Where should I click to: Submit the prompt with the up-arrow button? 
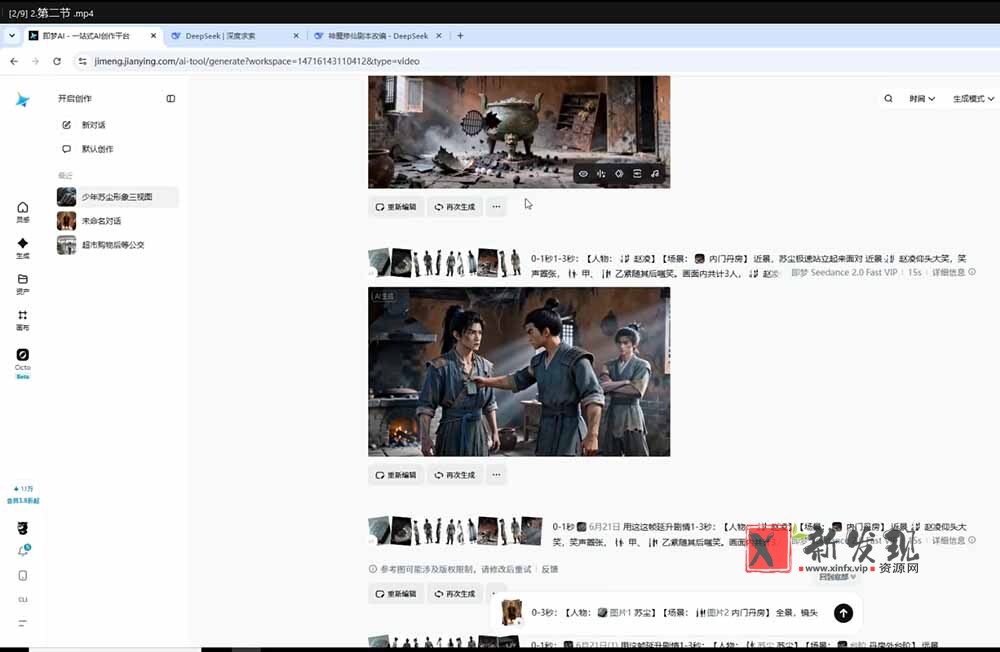pyautogui.click(x=843, y=613)
